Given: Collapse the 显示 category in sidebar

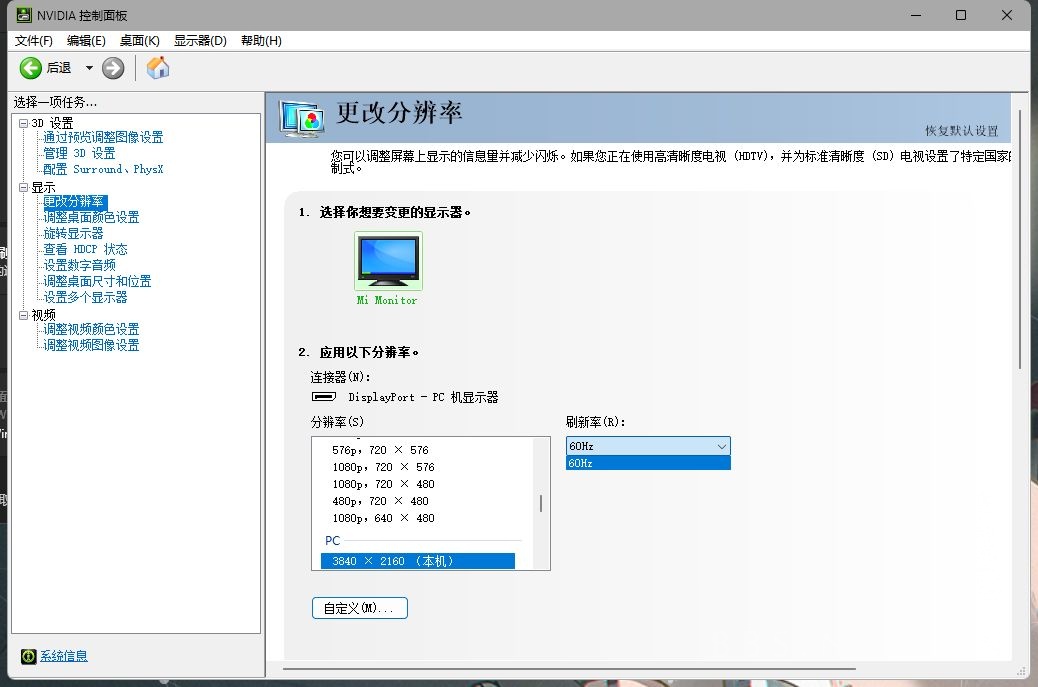Looking at the screenshot, I should [x=22, y=185].
